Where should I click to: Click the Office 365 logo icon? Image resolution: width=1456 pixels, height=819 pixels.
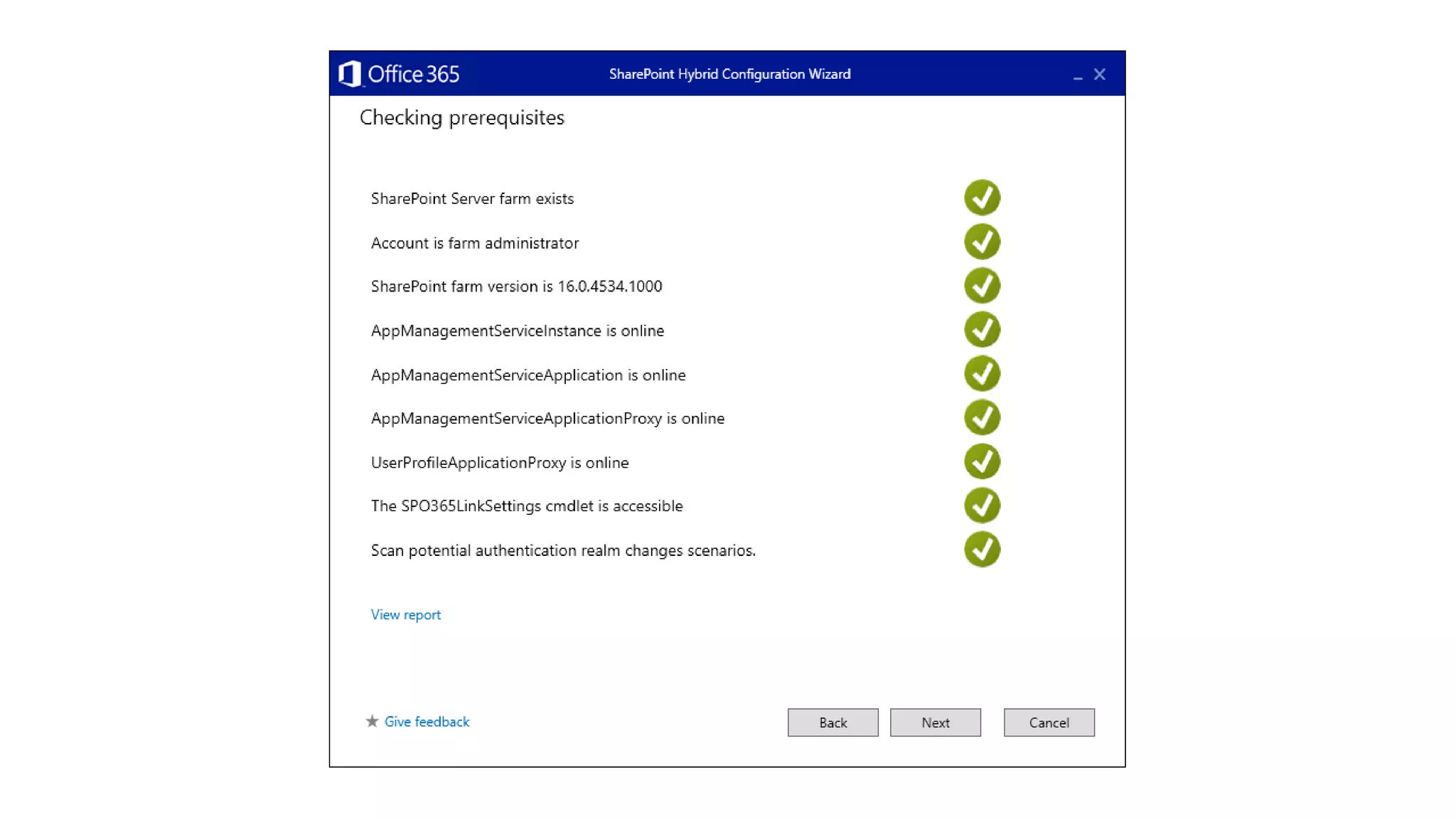(x=349, y=74)
